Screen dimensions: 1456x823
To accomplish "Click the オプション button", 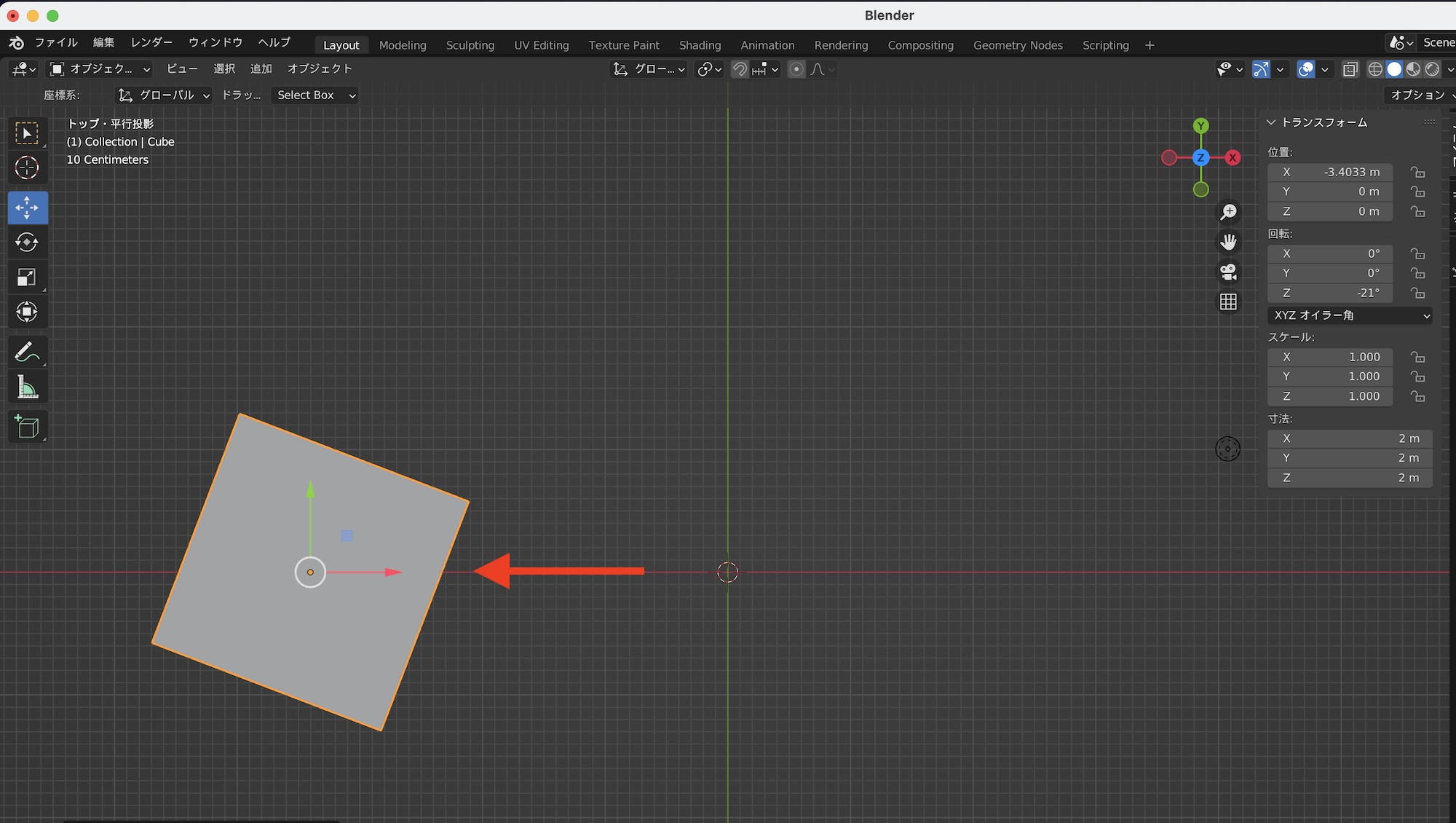I will click(1417, 95).
